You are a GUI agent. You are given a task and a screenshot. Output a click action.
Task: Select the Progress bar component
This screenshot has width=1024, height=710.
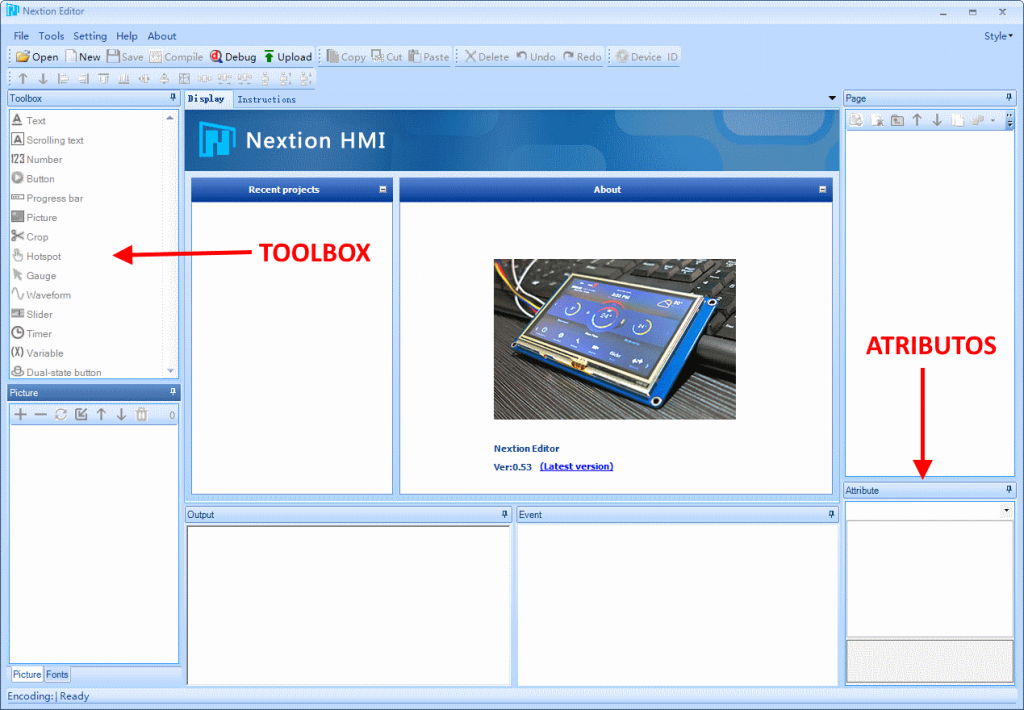(47, 198)
